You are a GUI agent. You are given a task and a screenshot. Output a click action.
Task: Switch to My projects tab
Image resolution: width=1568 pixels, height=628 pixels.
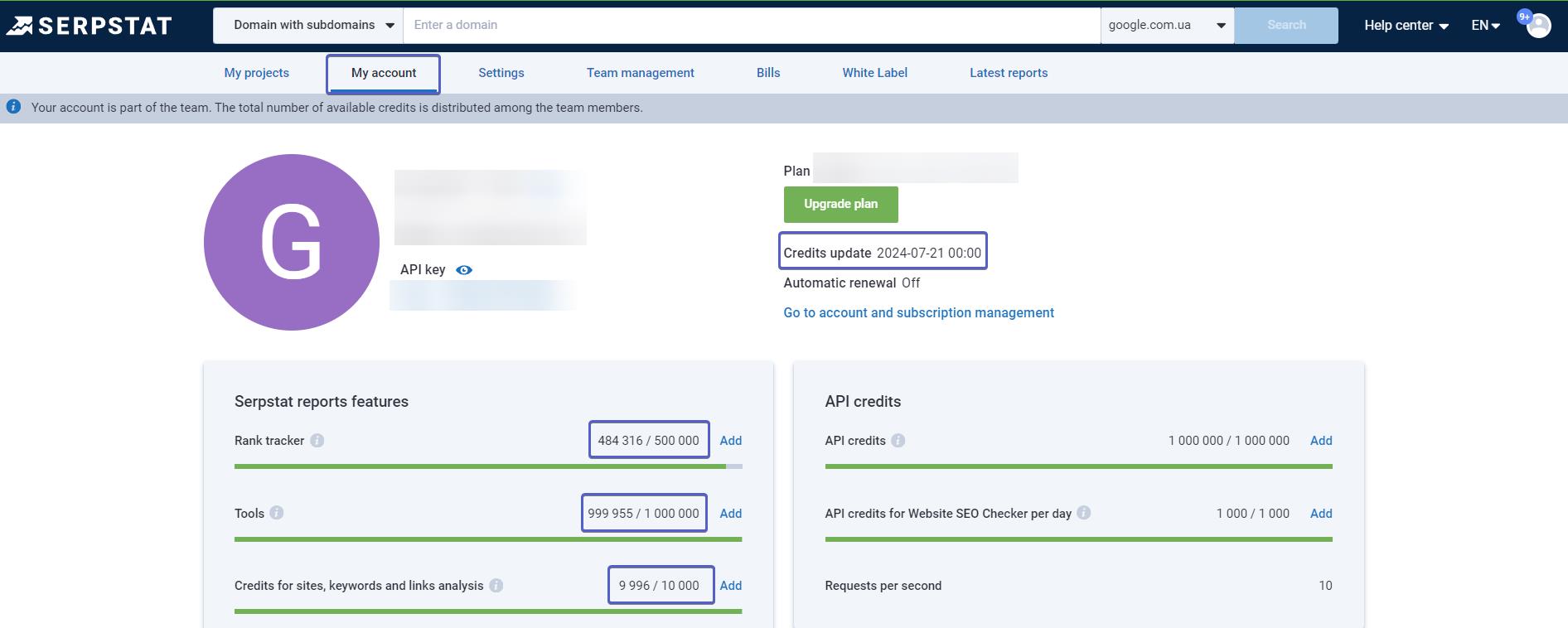click(257, 73)
